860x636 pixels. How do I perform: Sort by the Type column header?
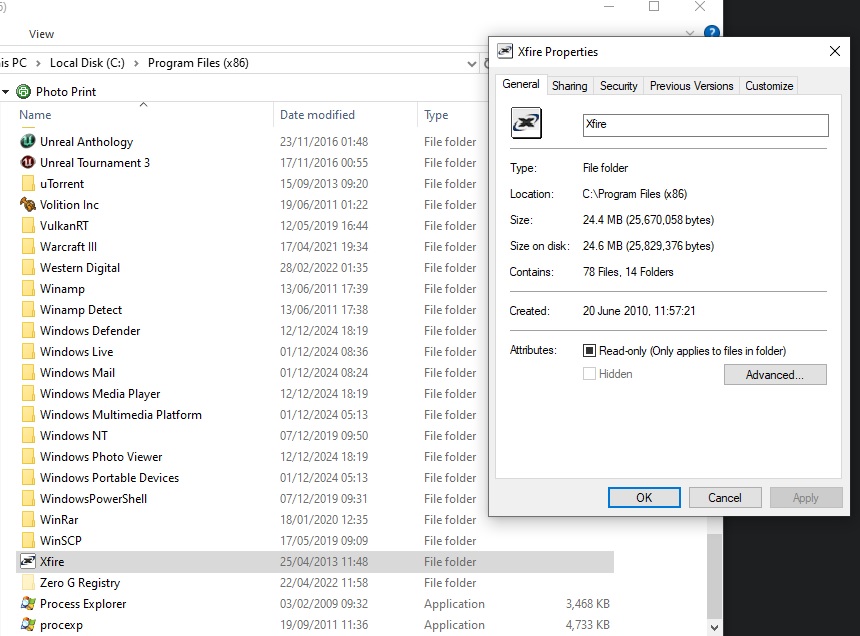coord(436,115)
